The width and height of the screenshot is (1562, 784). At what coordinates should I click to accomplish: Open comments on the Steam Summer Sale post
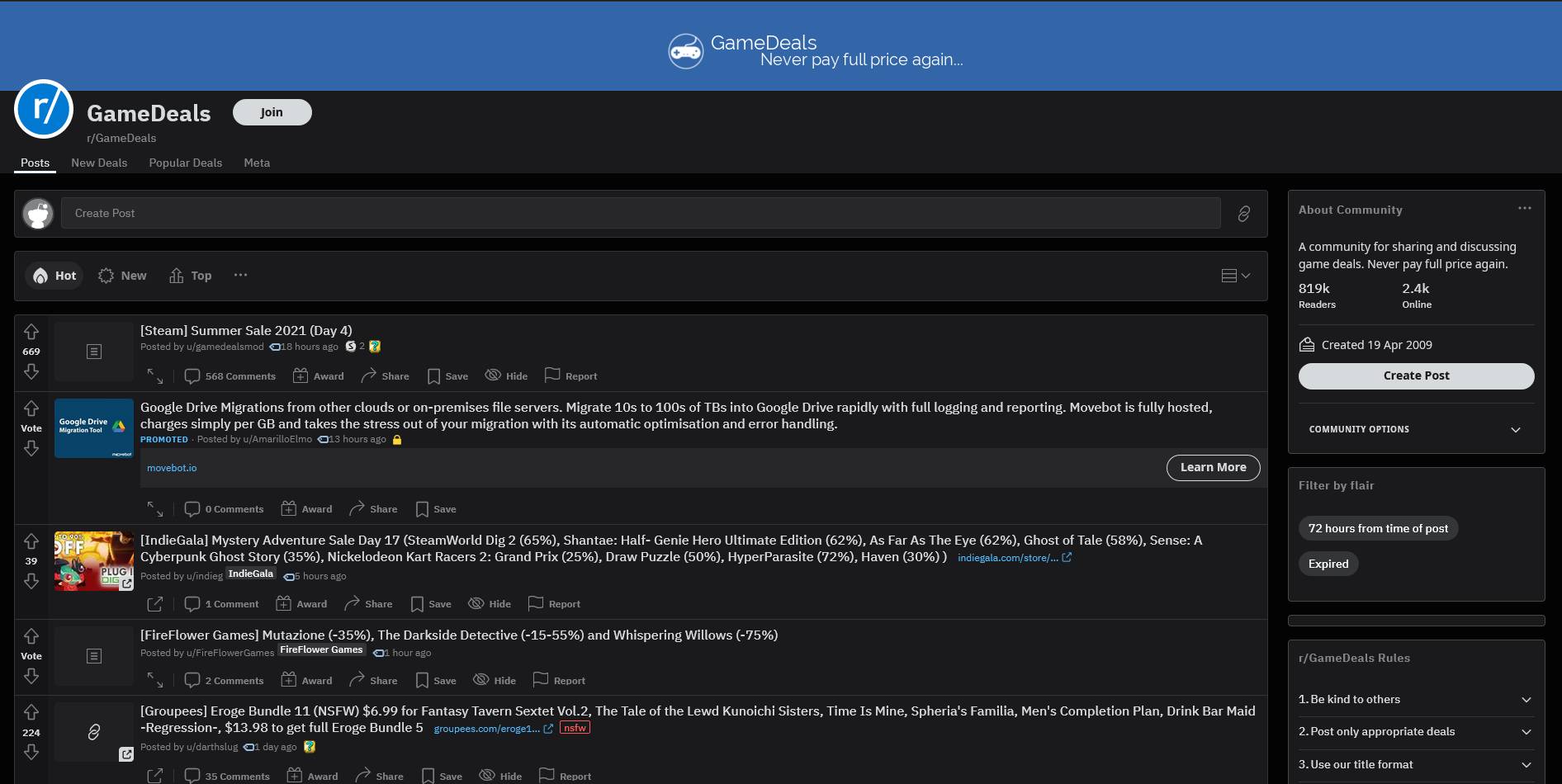pos(230,376)
